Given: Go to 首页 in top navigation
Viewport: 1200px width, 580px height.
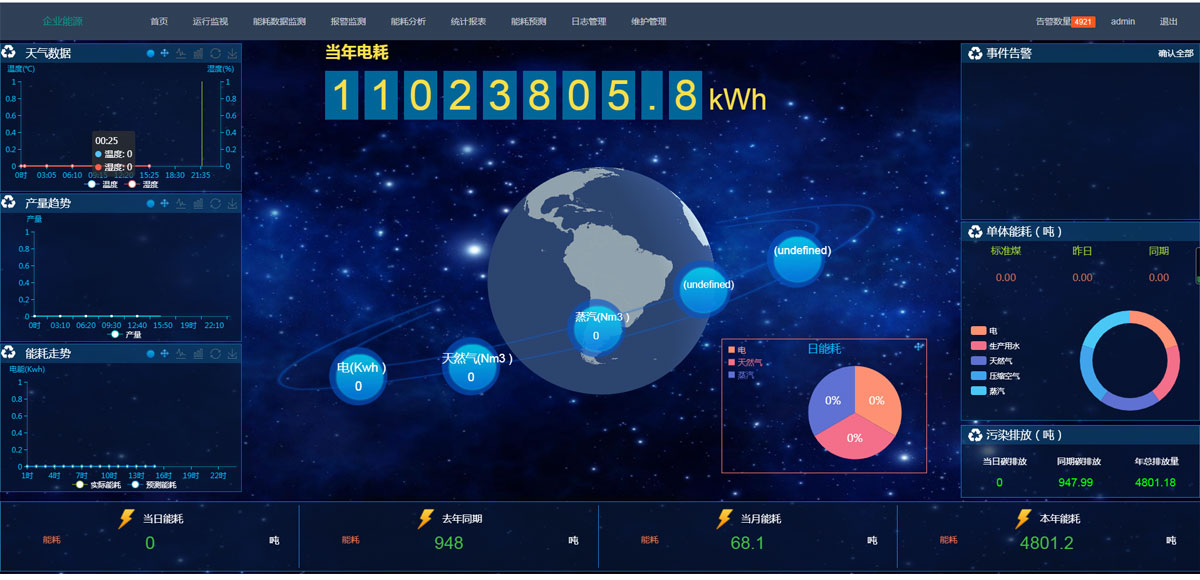Looking at the screenshot, I should click(159, 21).
